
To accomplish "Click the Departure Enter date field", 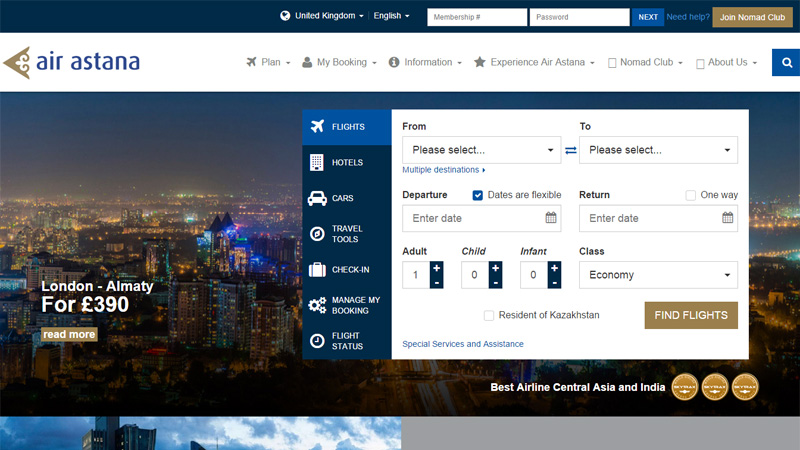I will tap(482, 218).
